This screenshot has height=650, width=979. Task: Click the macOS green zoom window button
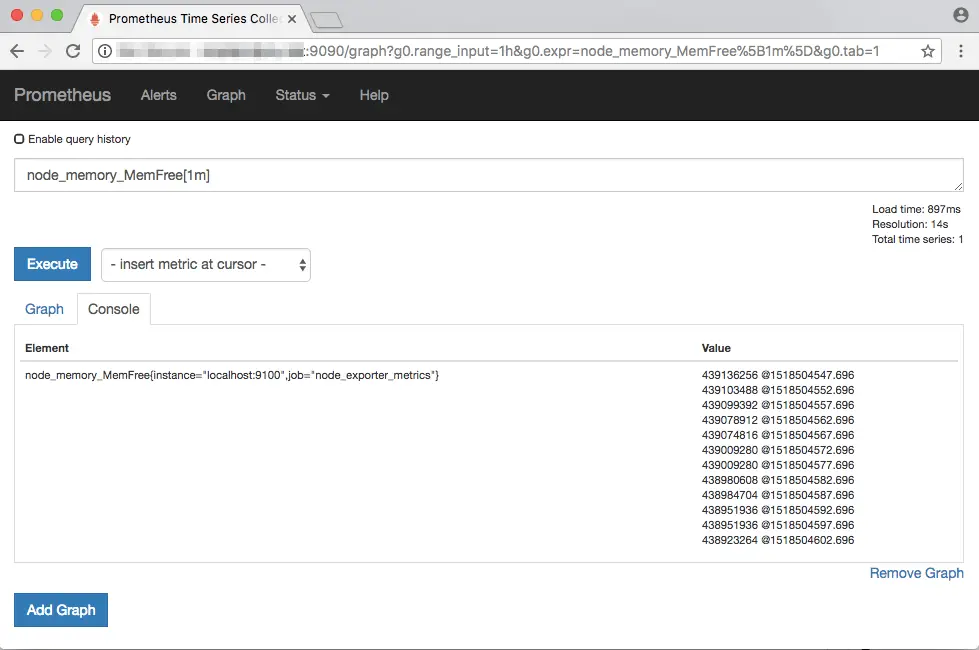(57, 15)
